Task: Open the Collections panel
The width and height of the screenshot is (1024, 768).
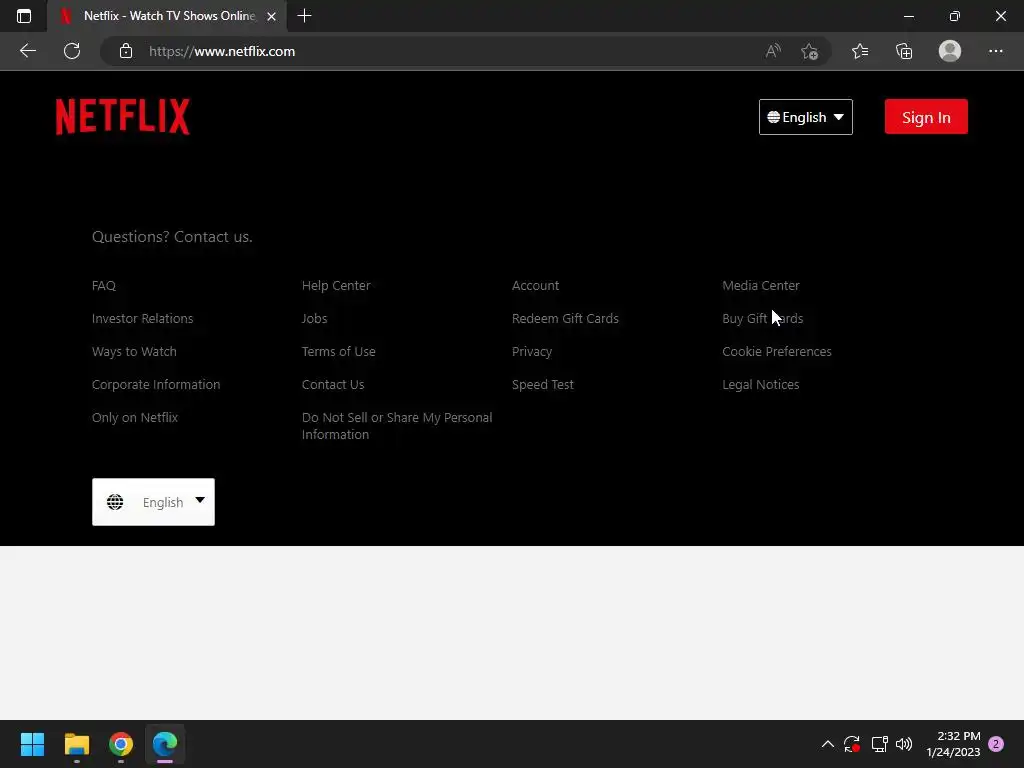Action: (904, 51)
